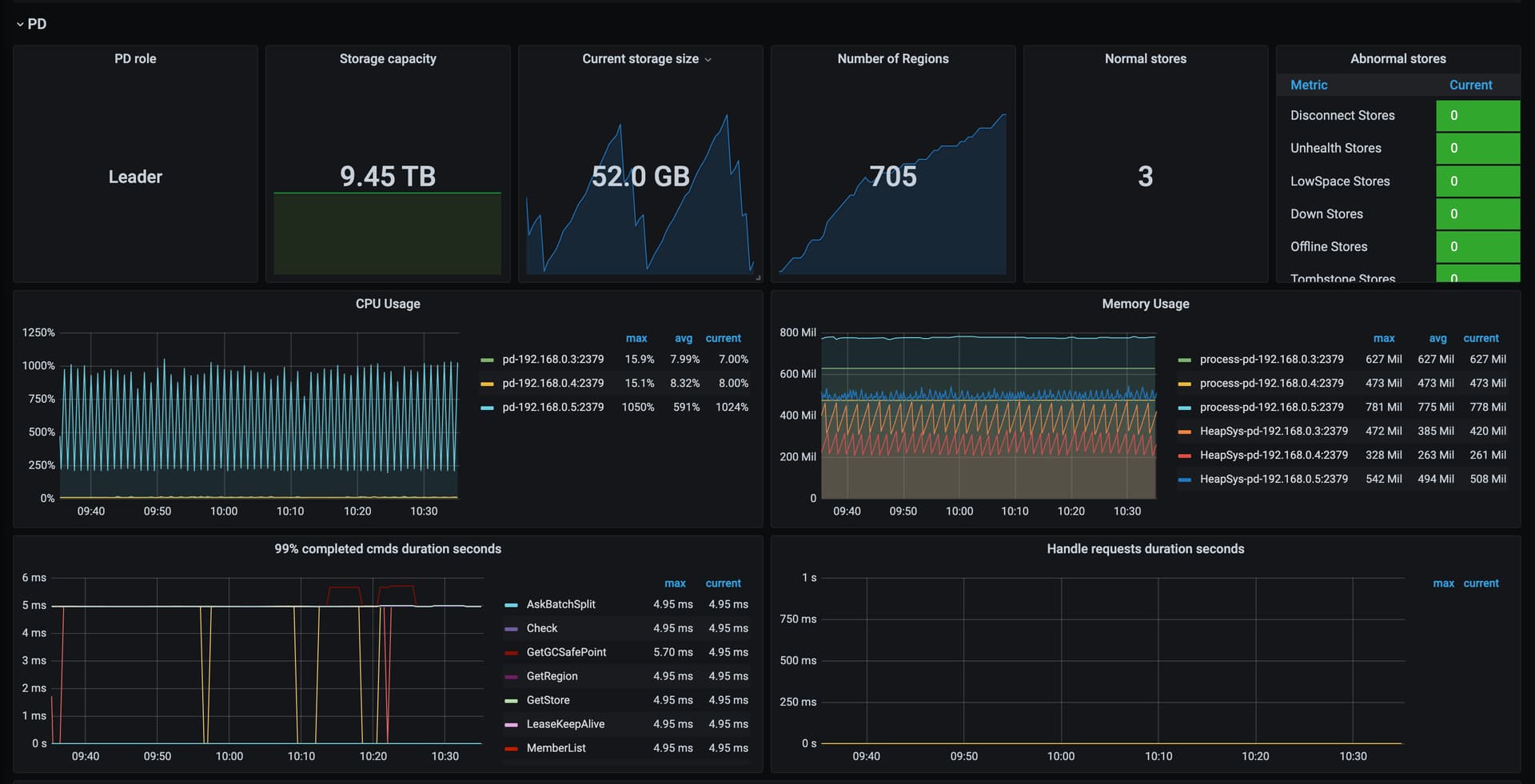Sort Memory Usage legend by avg header
This screenshot has width=1535, height=784.
point(1437,338)
